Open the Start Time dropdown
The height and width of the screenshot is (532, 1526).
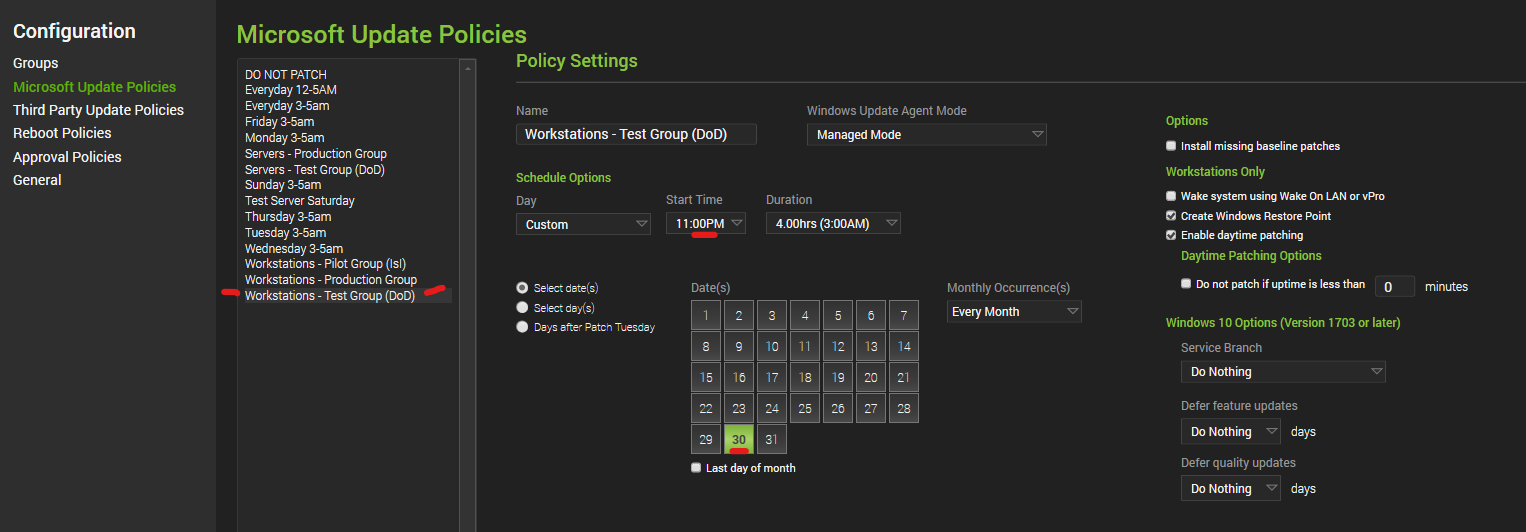(x=705, y=223)
